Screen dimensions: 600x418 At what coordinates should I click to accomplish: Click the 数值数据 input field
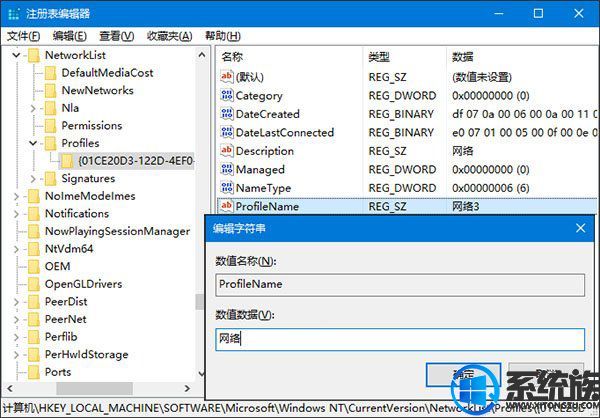click(400, 339)
